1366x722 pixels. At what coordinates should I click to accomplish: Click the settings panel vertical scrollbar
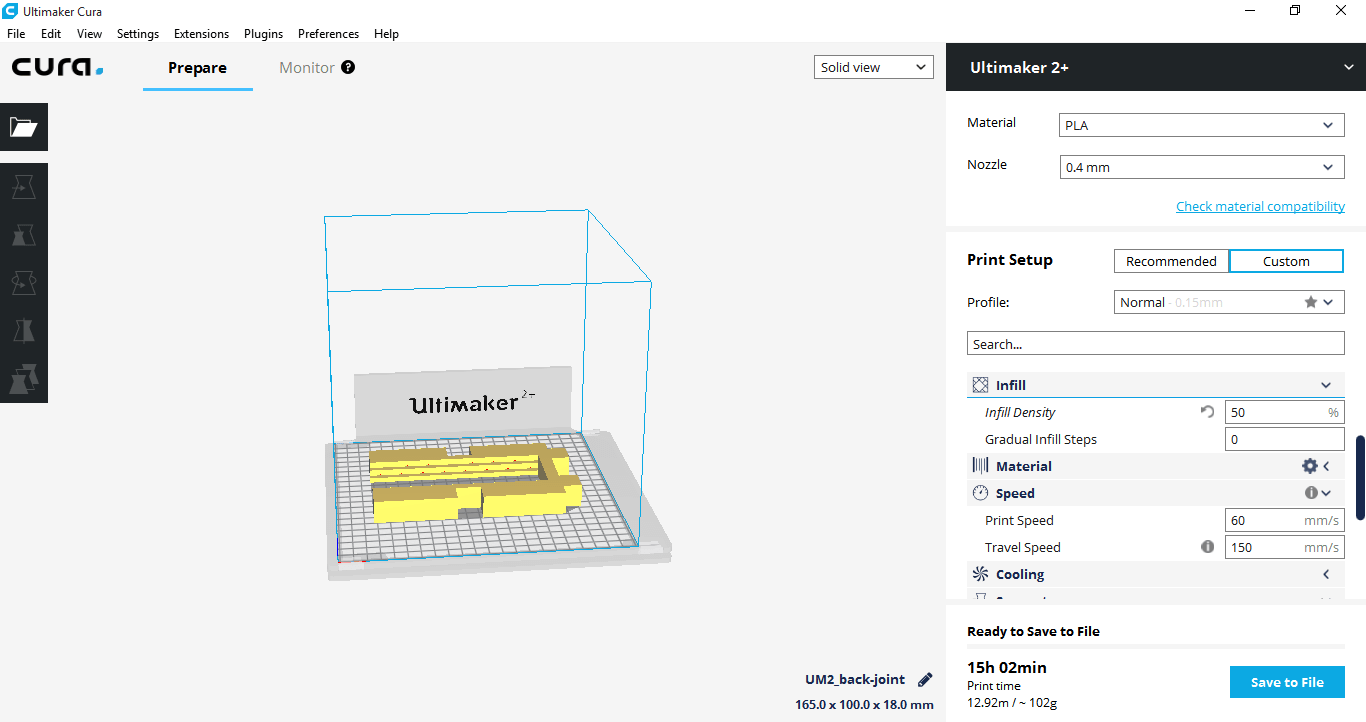pos(1360,477)
